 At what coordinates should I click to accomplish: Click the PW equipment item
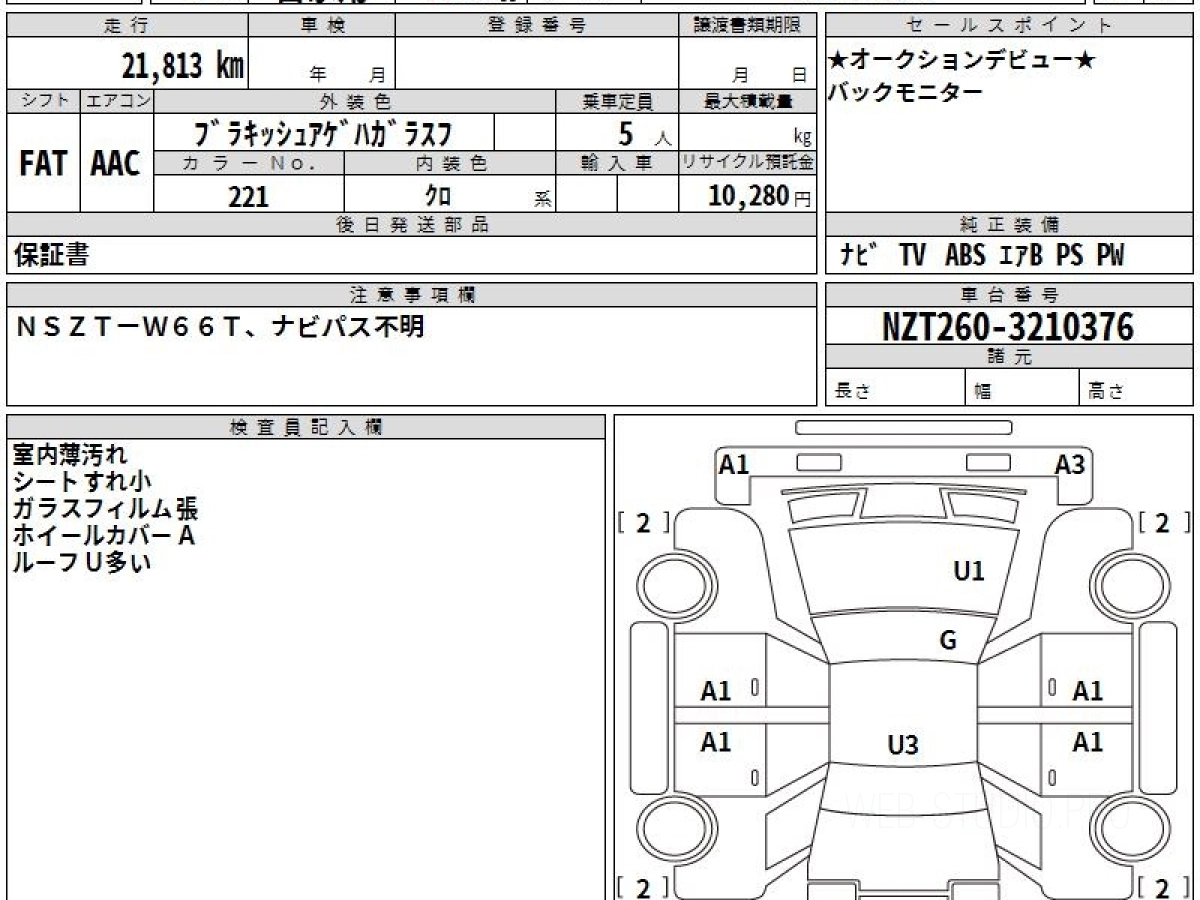pos(1109,256)
